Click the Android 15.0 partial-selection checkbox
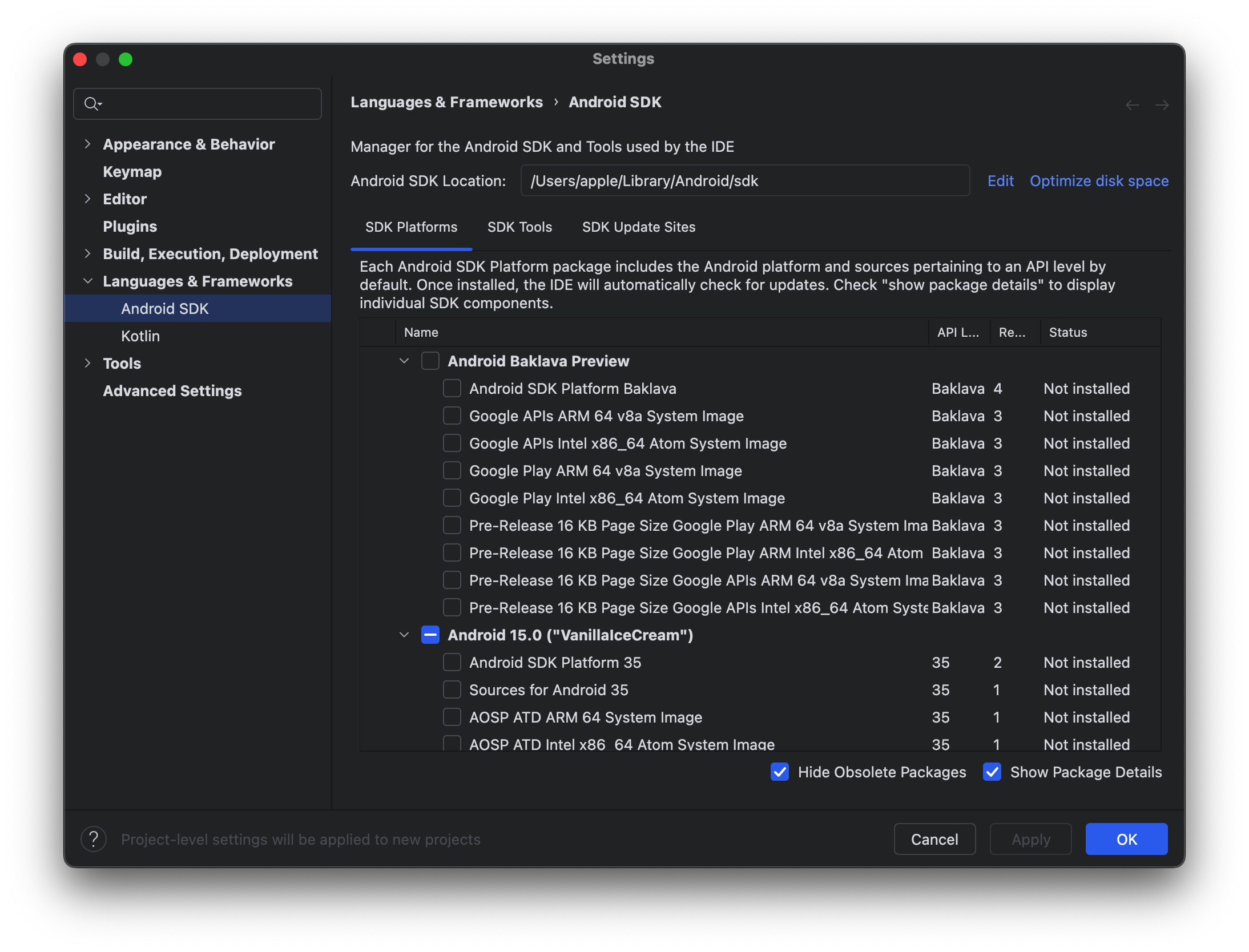Image resolution: width=1249 pixels, height=952 pixels. [x=430, y=635]
